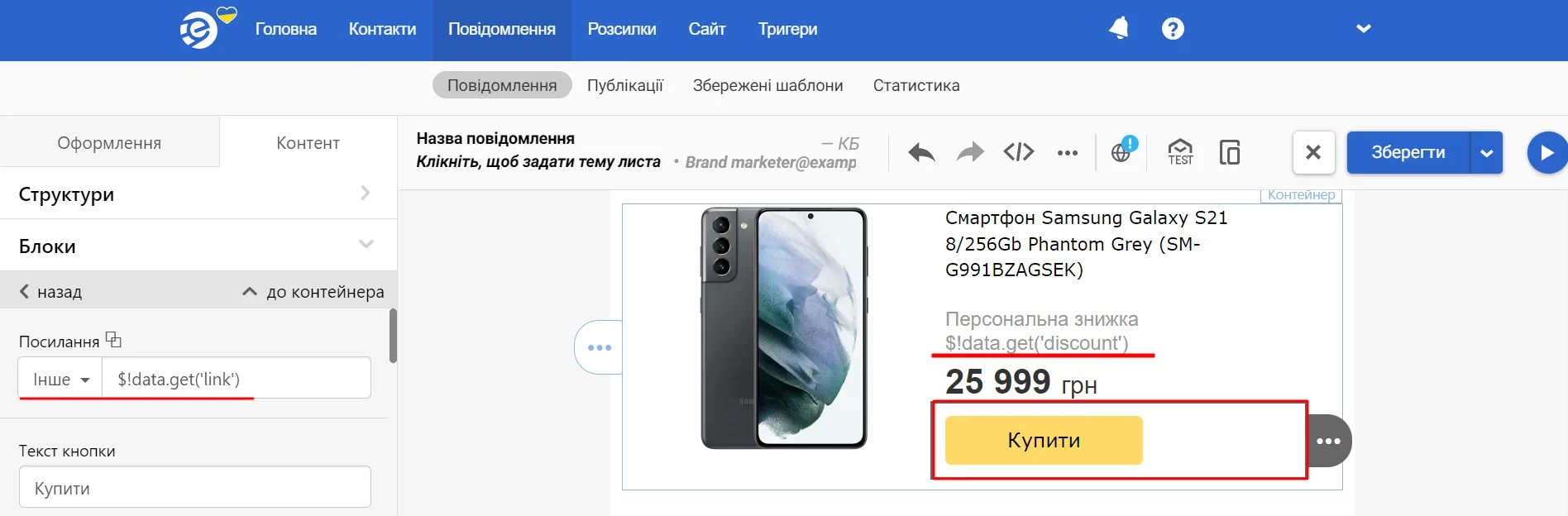Click the globe language icon

point(1122,151)
